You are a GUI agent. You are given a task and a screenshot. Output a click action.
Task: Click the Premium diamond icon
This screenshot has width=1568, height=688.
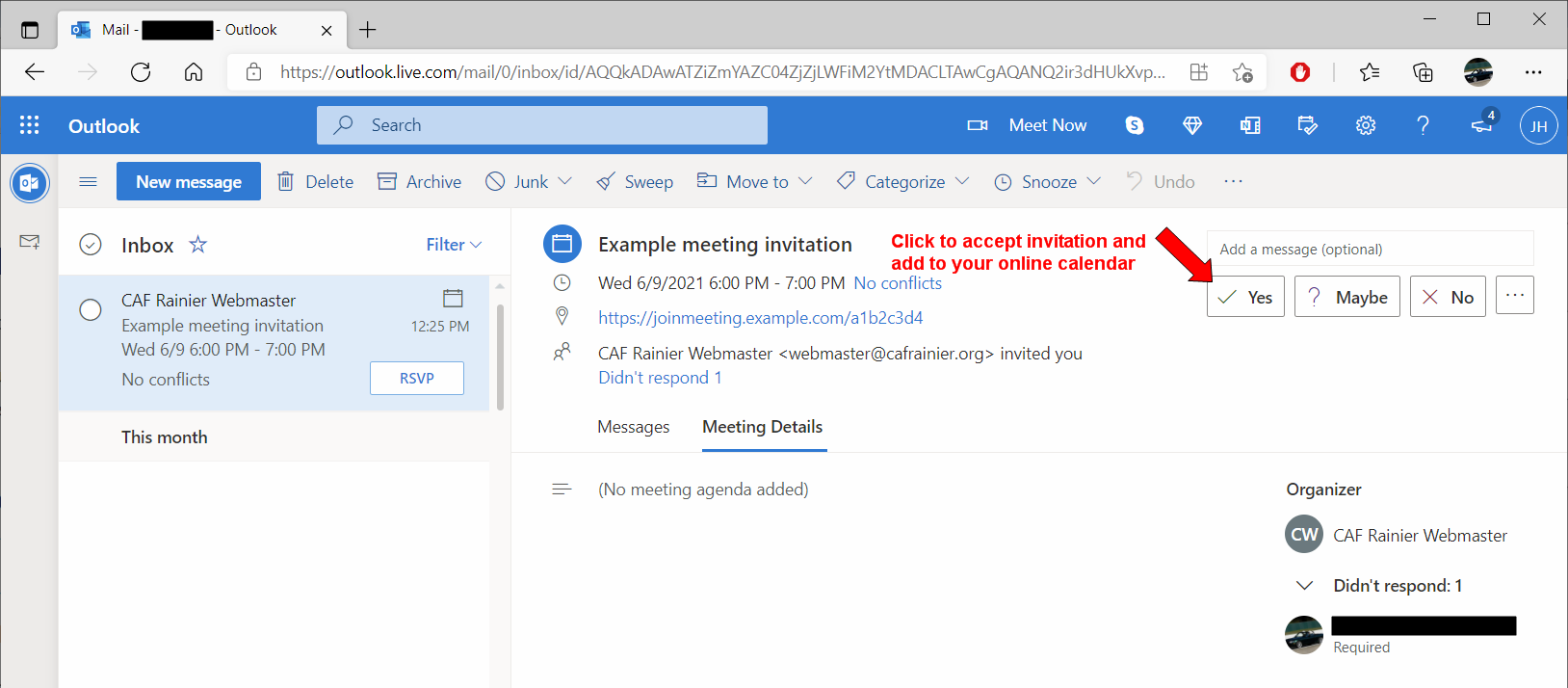pos(1192,125)
